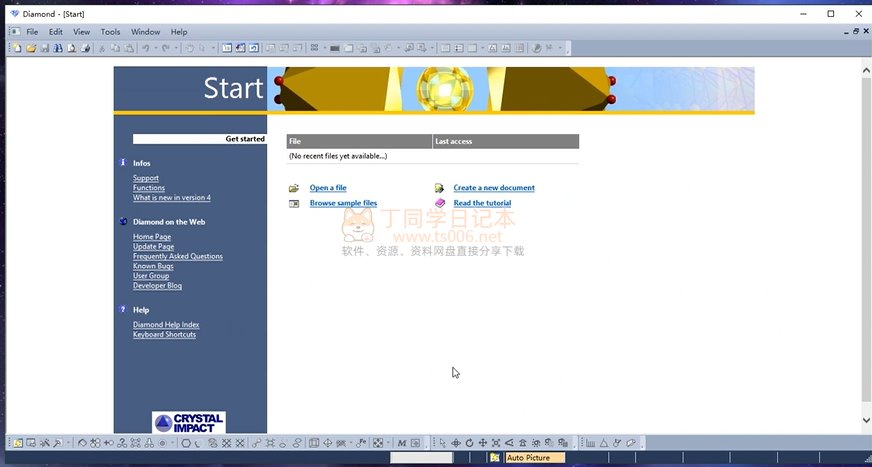Click the Last access column header

[x=505, y=141]
